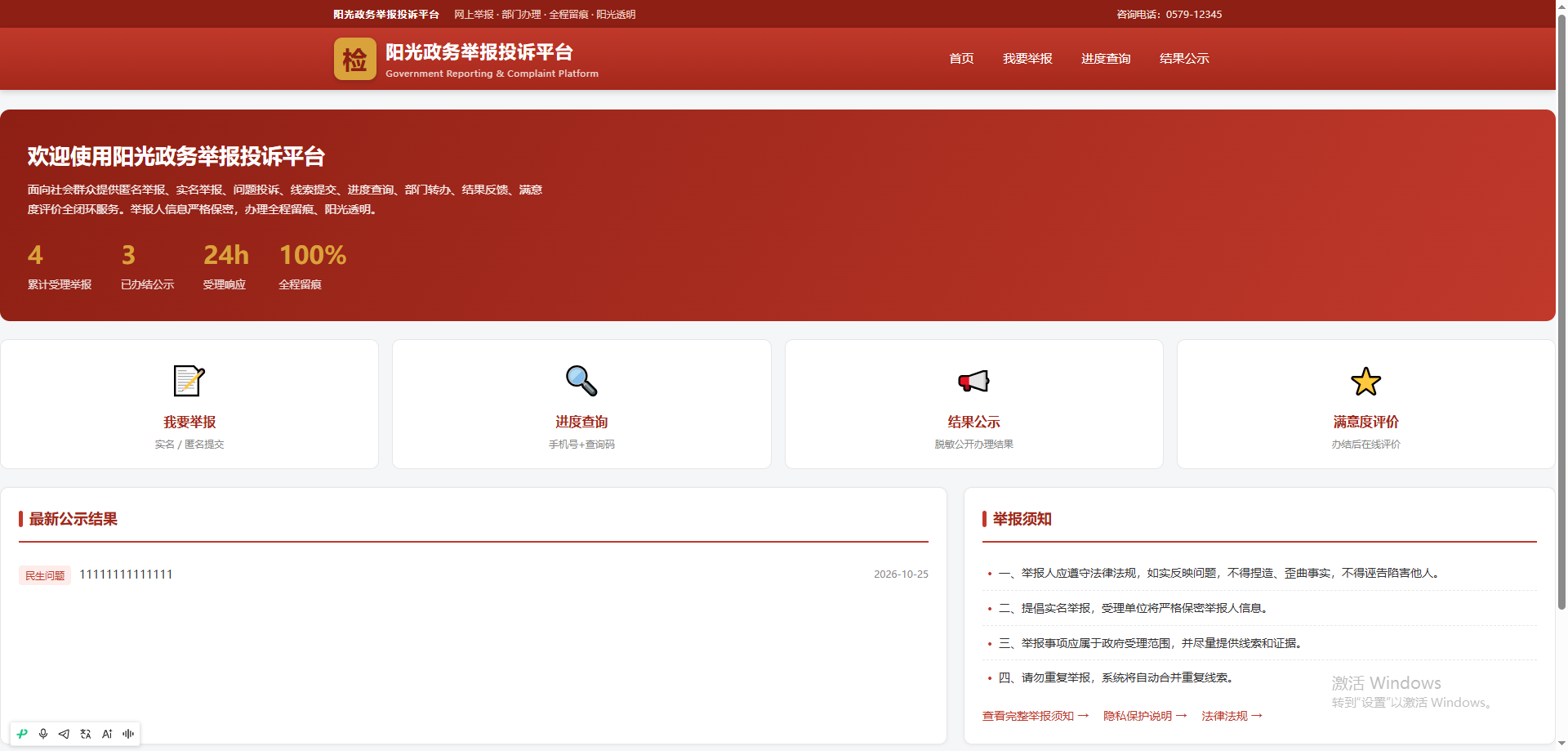Click 实名 / 匿名提交 subtitle text
The image size is (1568, 751).
point(189,445)
